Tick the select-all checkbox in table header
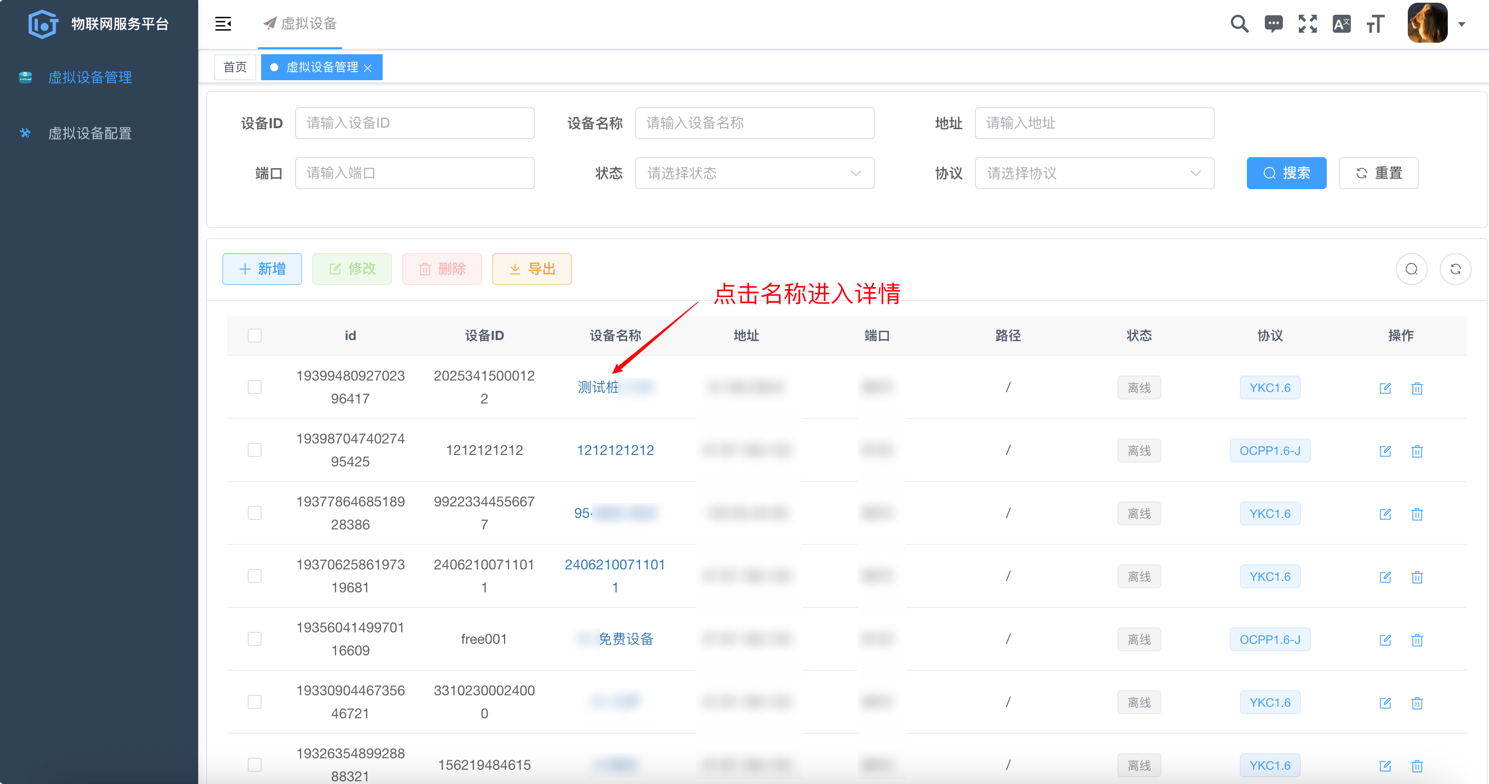This screenshot has width=1489, height=784. pyautogui.click(x=255, y=336)
